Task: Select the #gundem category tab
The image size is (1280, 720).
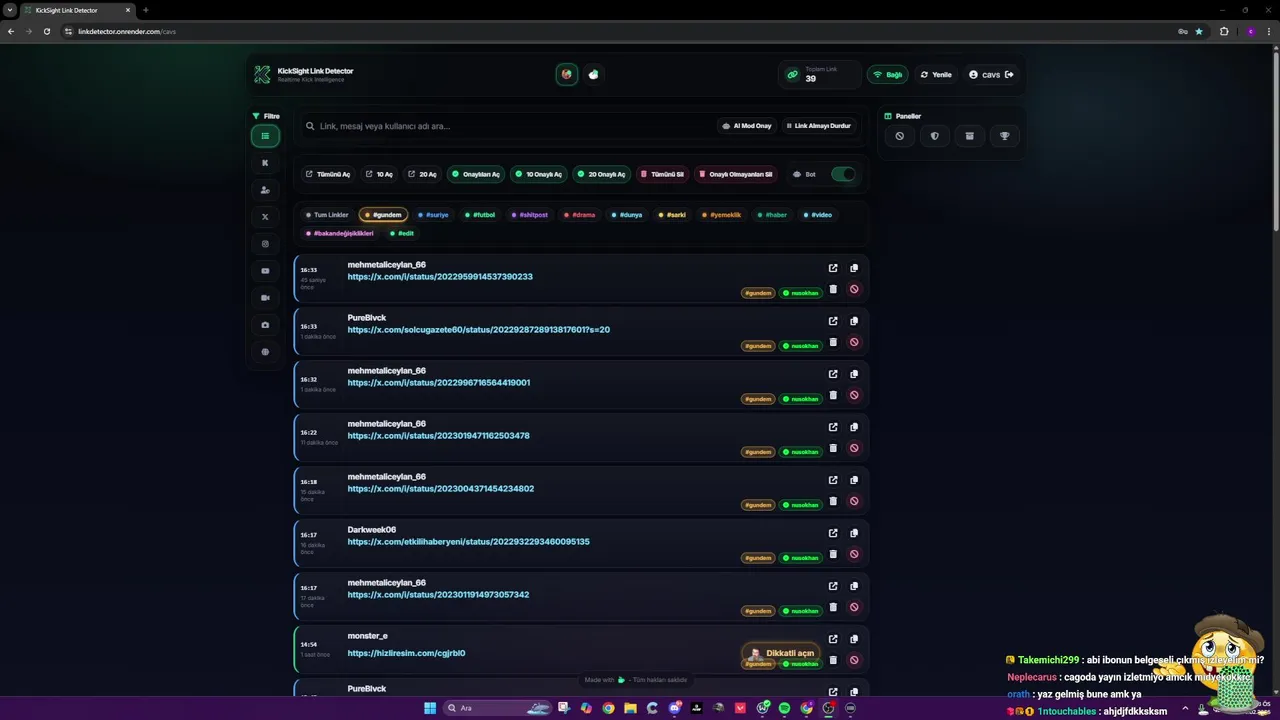Action: [x=383, y=215]
